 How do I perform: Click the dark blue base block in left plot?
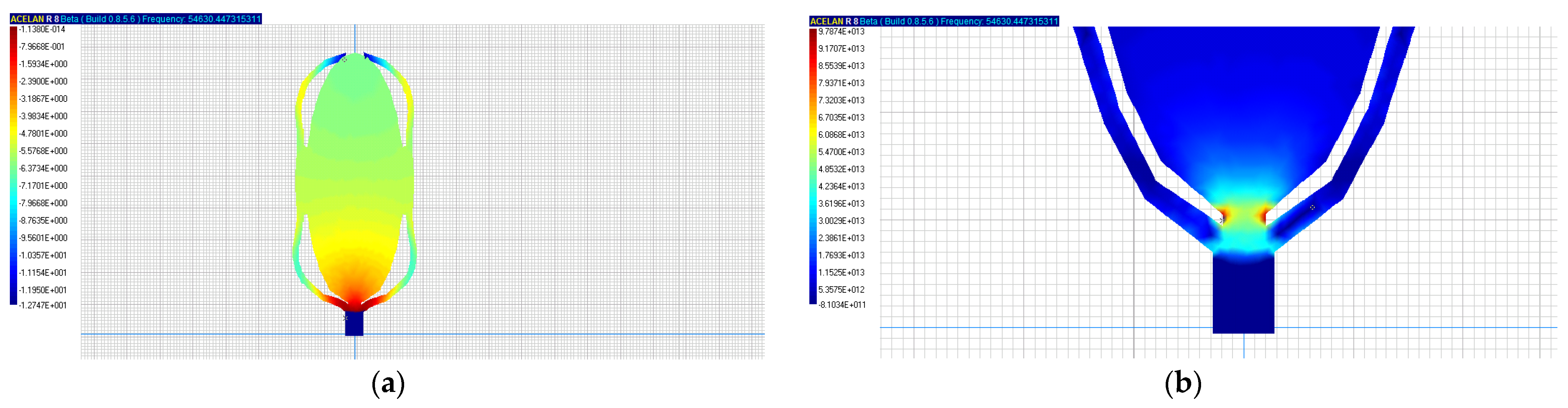(x=354, y=323)
